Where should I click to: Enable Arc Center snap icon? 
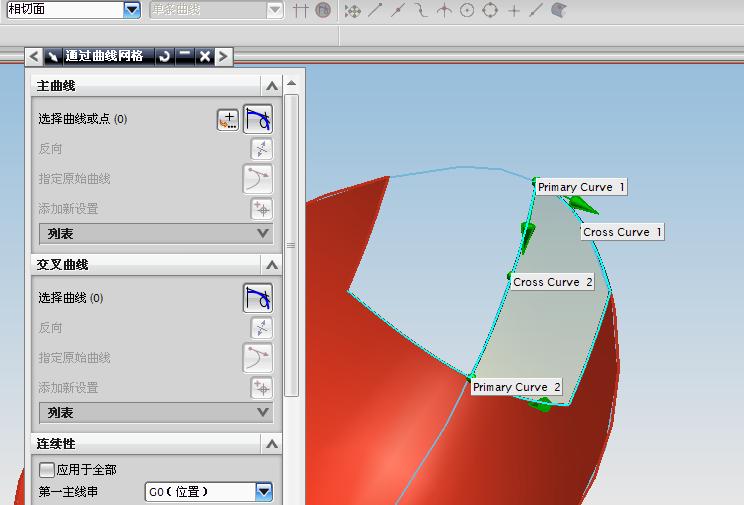pyautogui.click(x=467, y=10)
